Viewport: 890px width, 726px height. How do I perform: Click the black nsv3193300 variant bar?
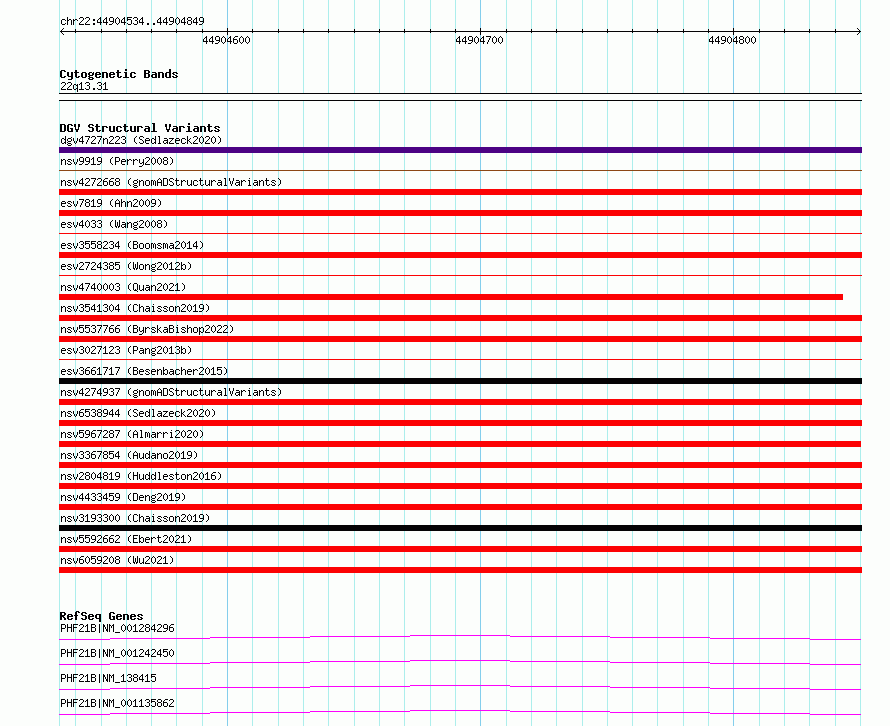click(x=460, y=528)
